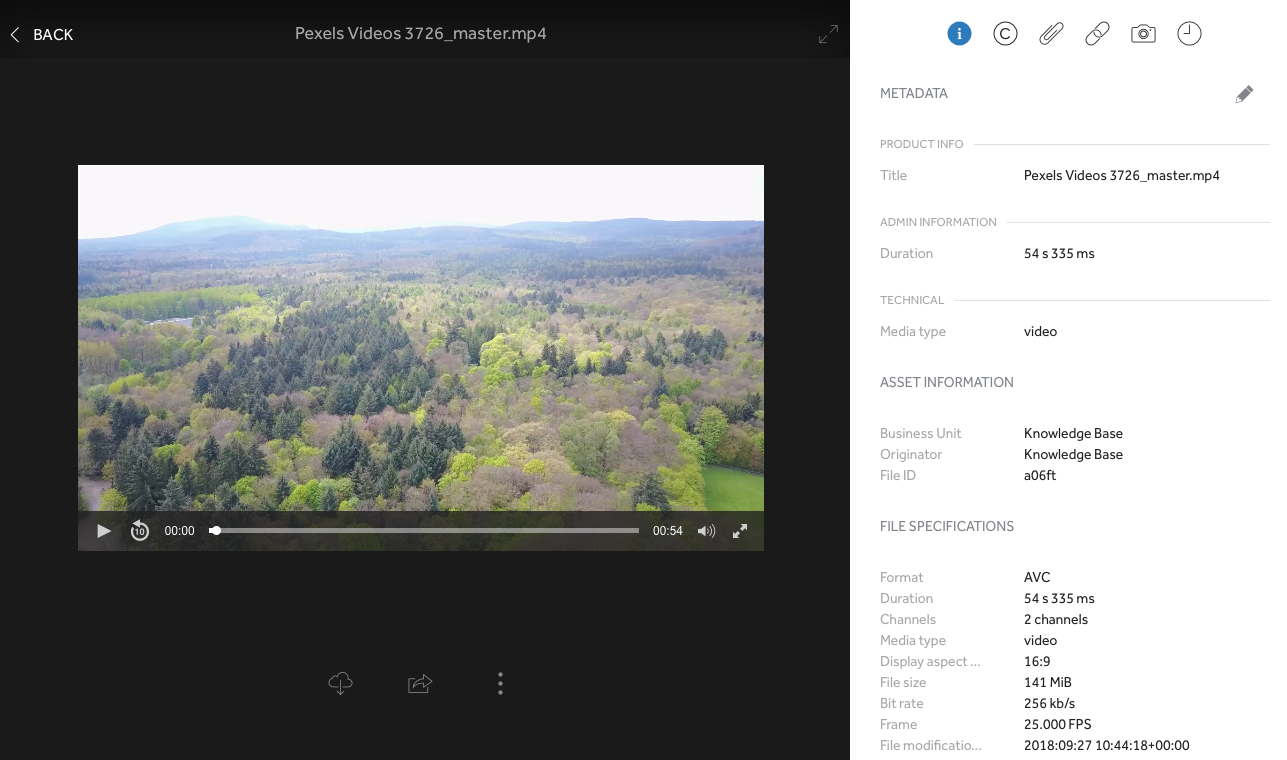
Task: Edit metadata using the pencil icon
Action: (1244, 93)
